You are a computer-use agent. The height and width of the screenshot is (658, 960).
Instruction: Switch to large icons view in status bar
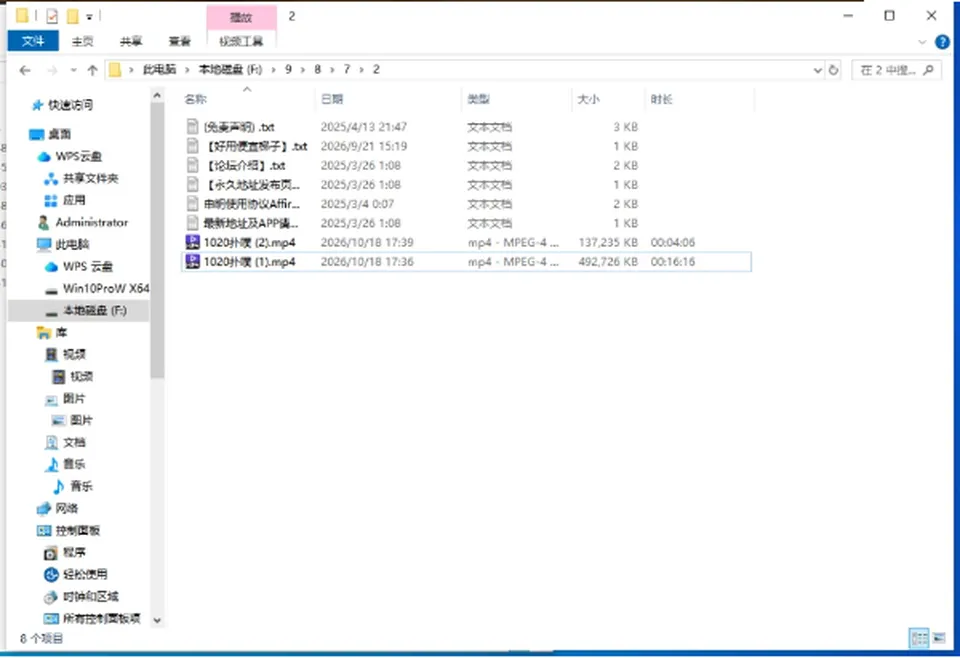[x=939, y=638]
